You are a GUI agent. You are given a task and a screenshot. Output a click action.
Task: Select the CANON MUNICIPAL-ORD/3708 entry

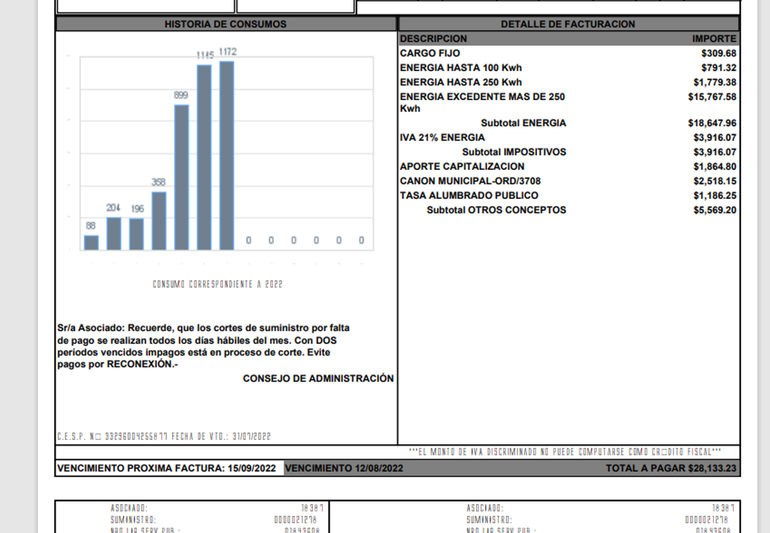pos(469,181)
